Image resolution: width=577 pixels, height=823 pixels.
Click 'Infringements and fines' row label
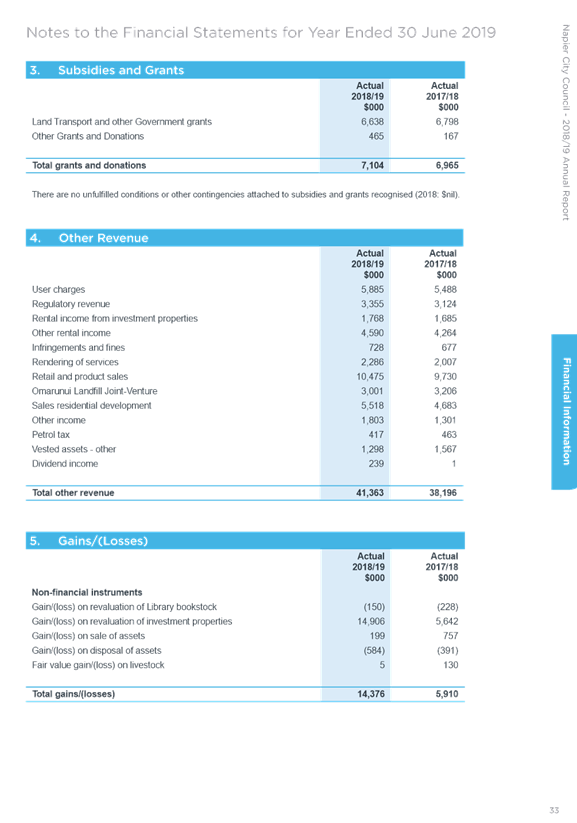[x=78, y=348]
